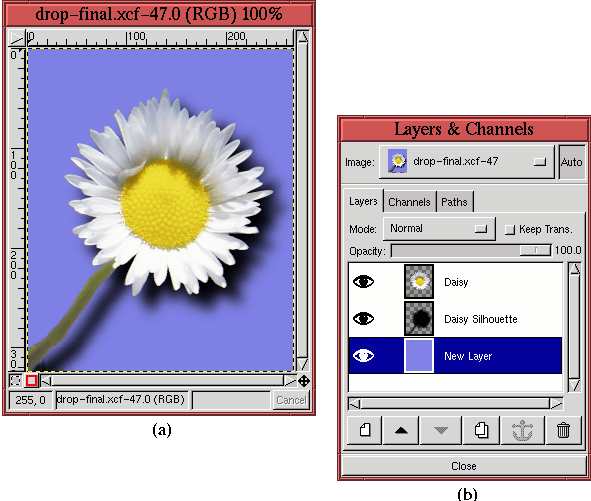This screenshot has height=501, width=591.
Task: Click the Auto button
Action: (571, 162)
